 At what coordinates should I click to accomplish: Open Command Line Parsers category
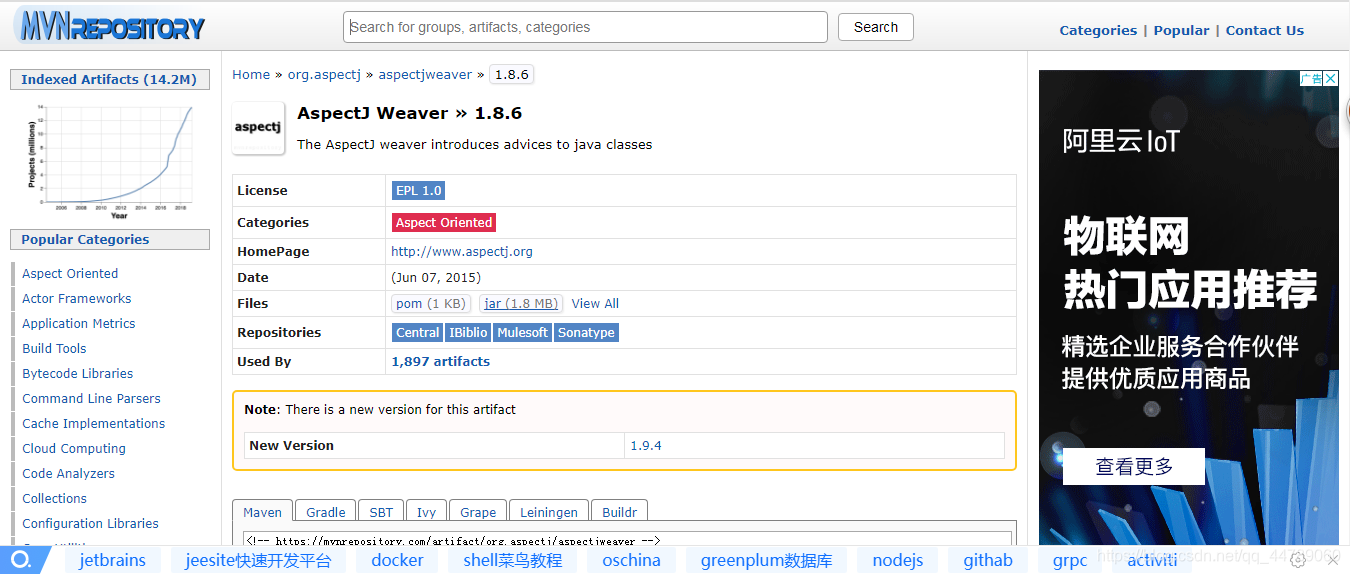(x=91, y=398)
